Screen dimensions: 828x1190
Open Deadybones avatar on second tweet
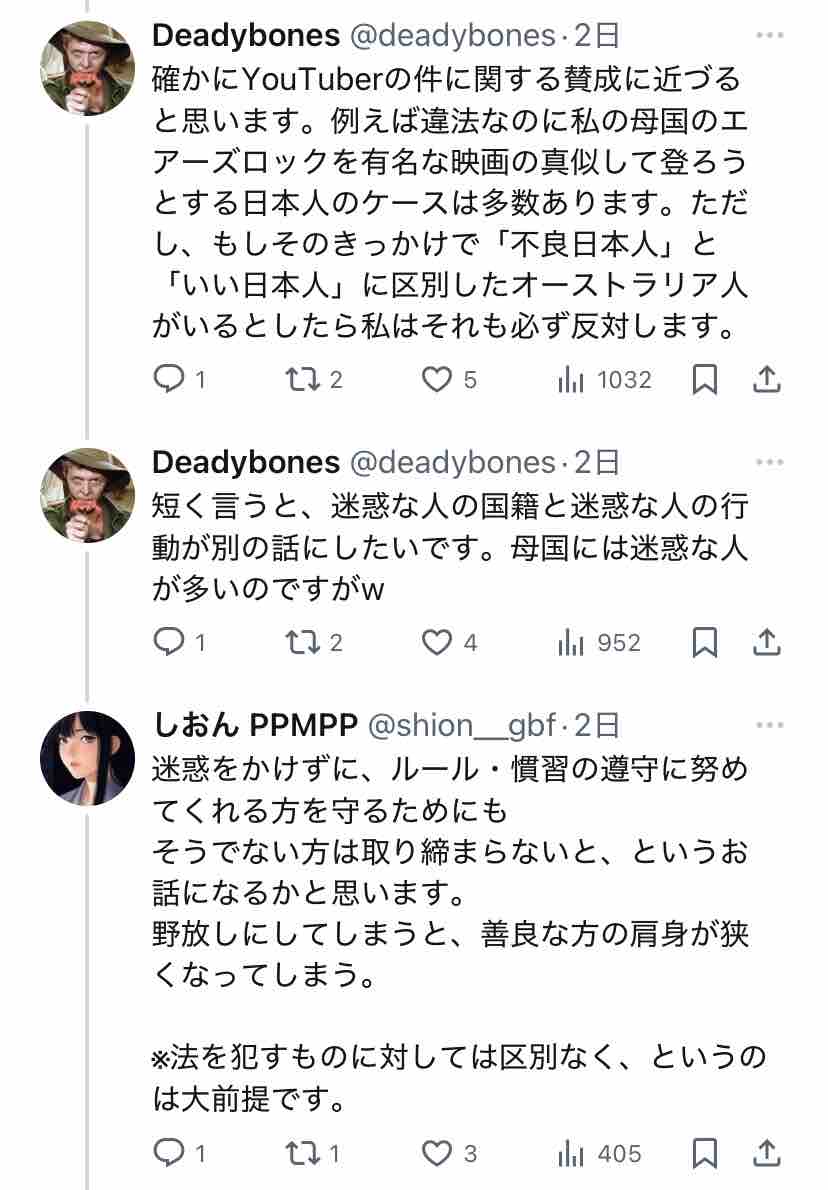[x=87, y=496]
